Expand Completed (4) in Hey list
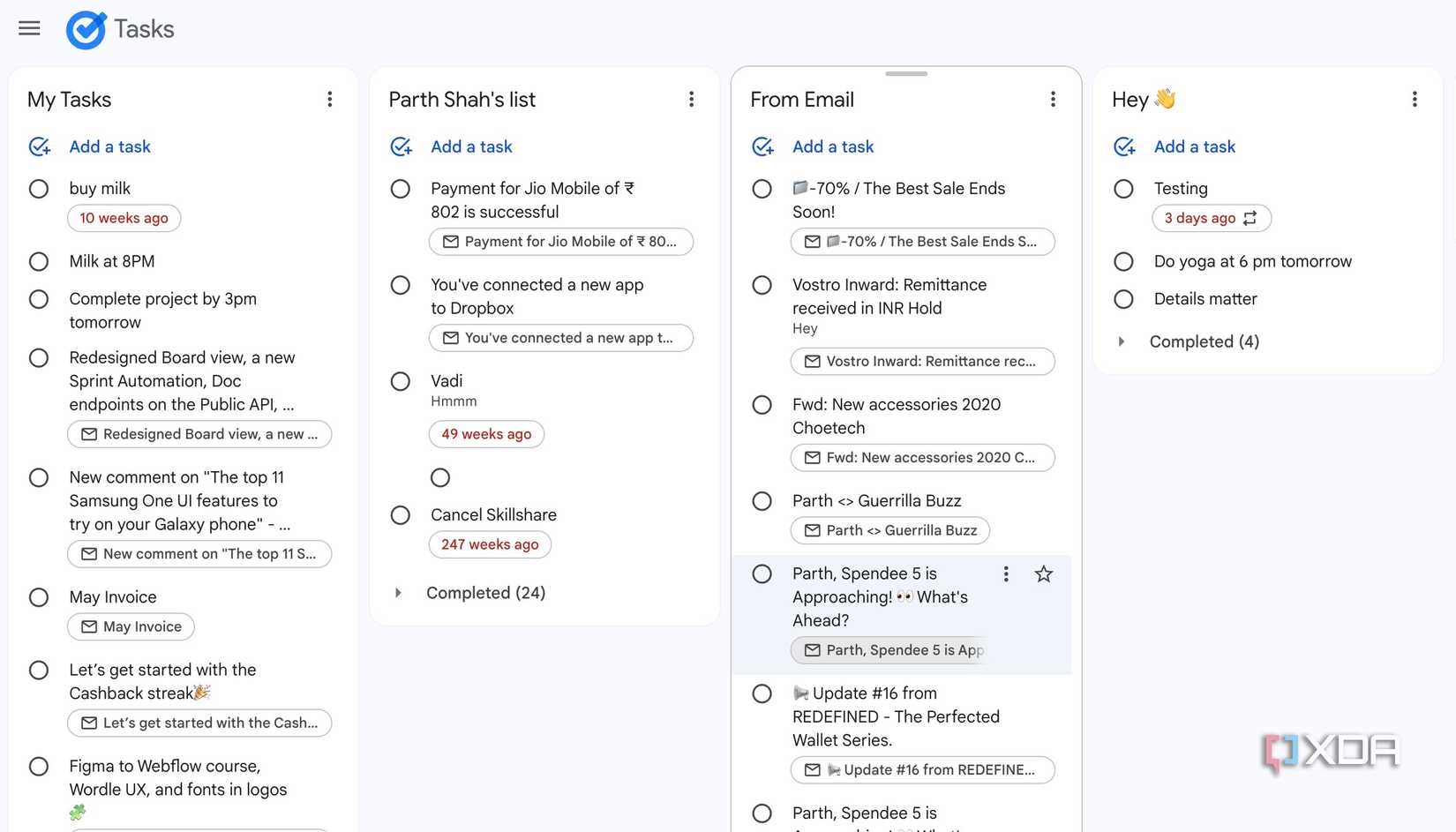The height and width of the screenshot is (832, 1456). pos(1122,341)
